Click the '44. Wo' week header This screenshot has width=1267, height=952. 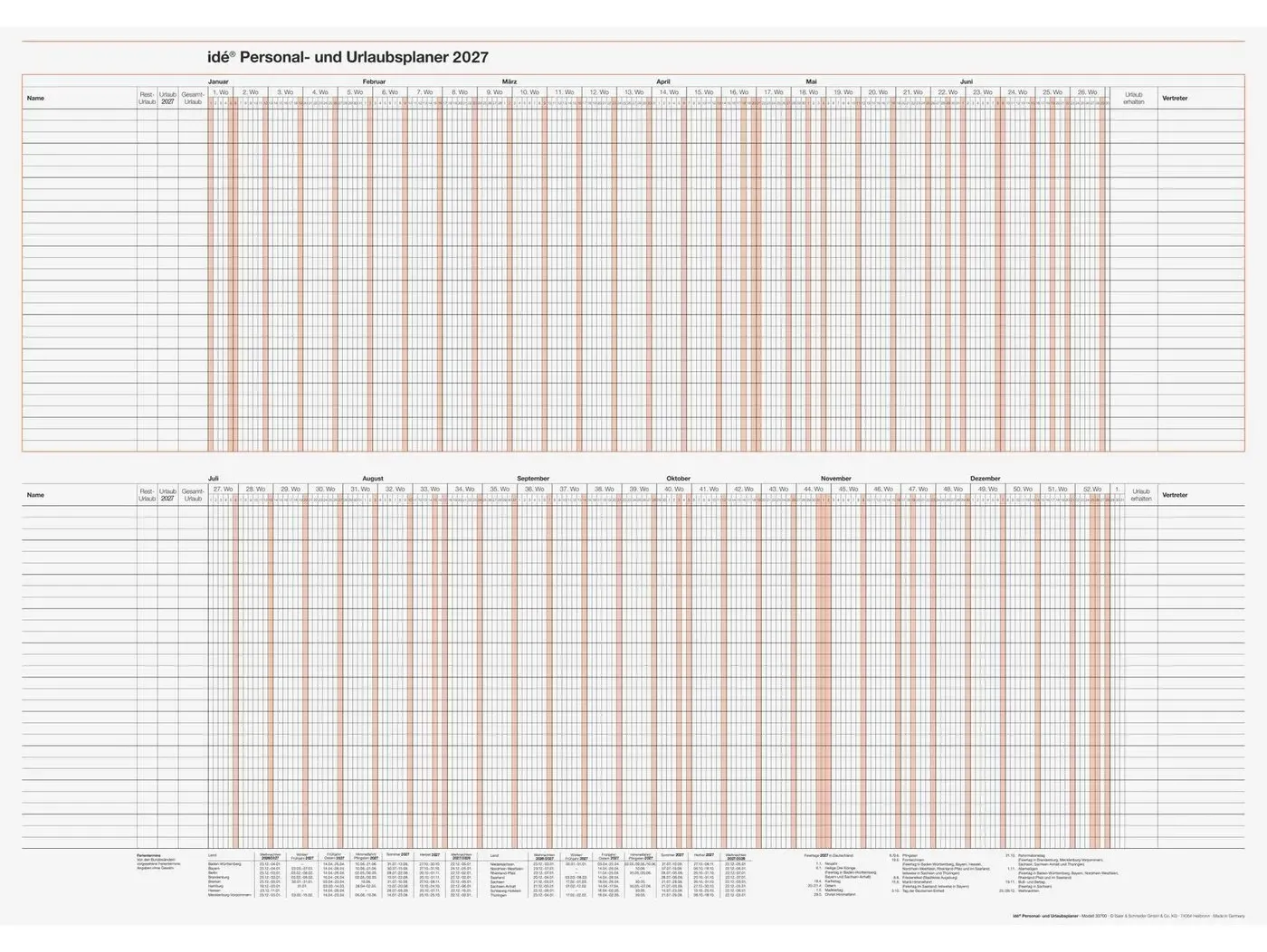(x=814, y=489)
